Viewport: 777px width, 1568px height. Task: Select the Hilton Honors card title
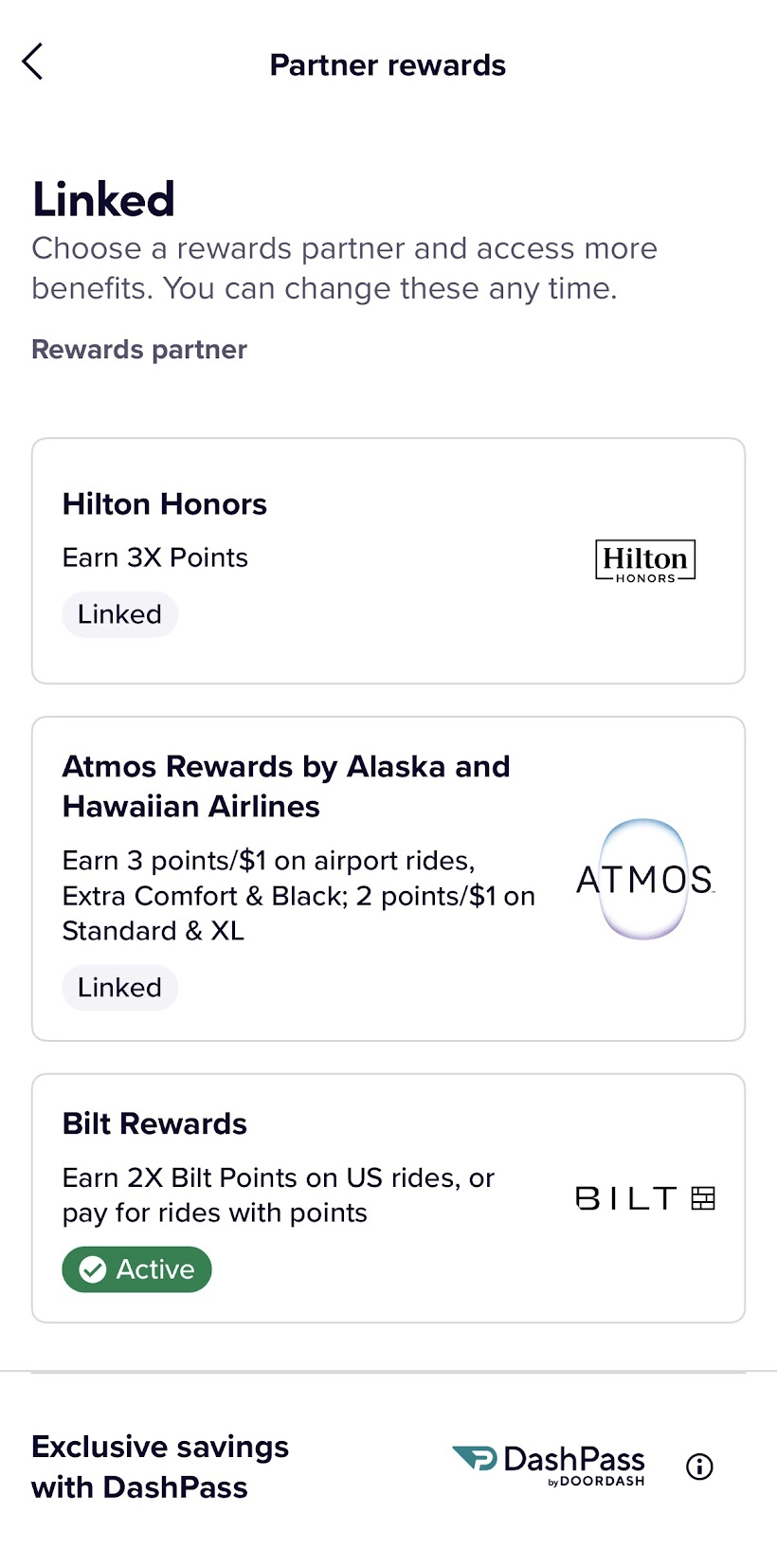point(165,504)
